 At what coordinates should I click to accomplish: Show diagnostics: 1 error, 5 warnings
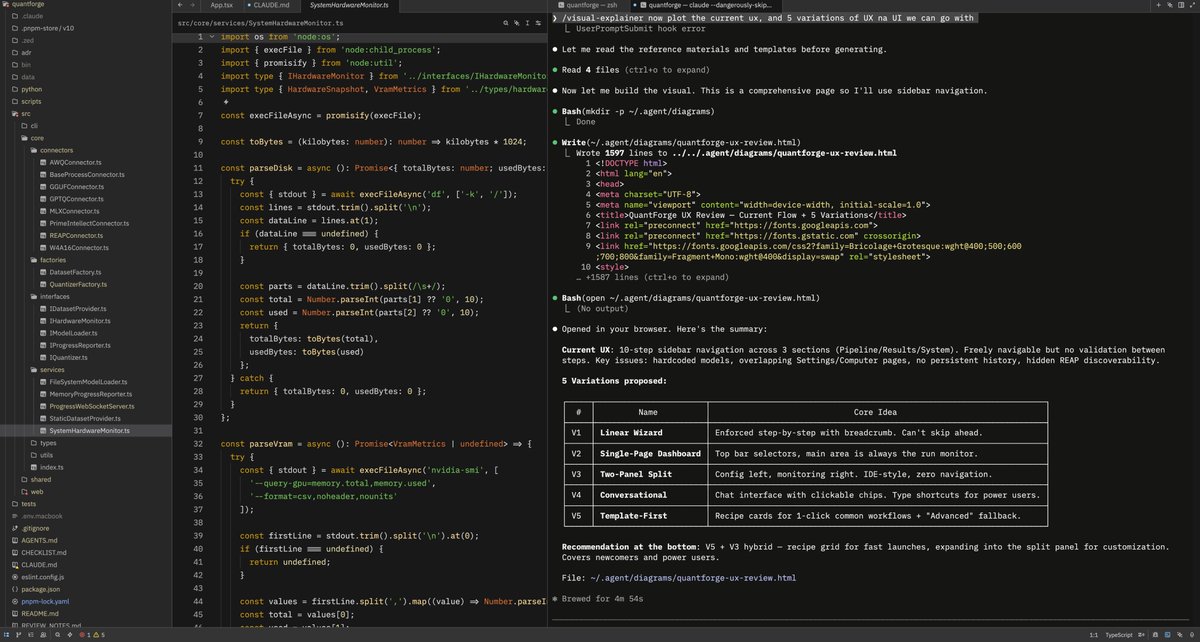[92, 634]
